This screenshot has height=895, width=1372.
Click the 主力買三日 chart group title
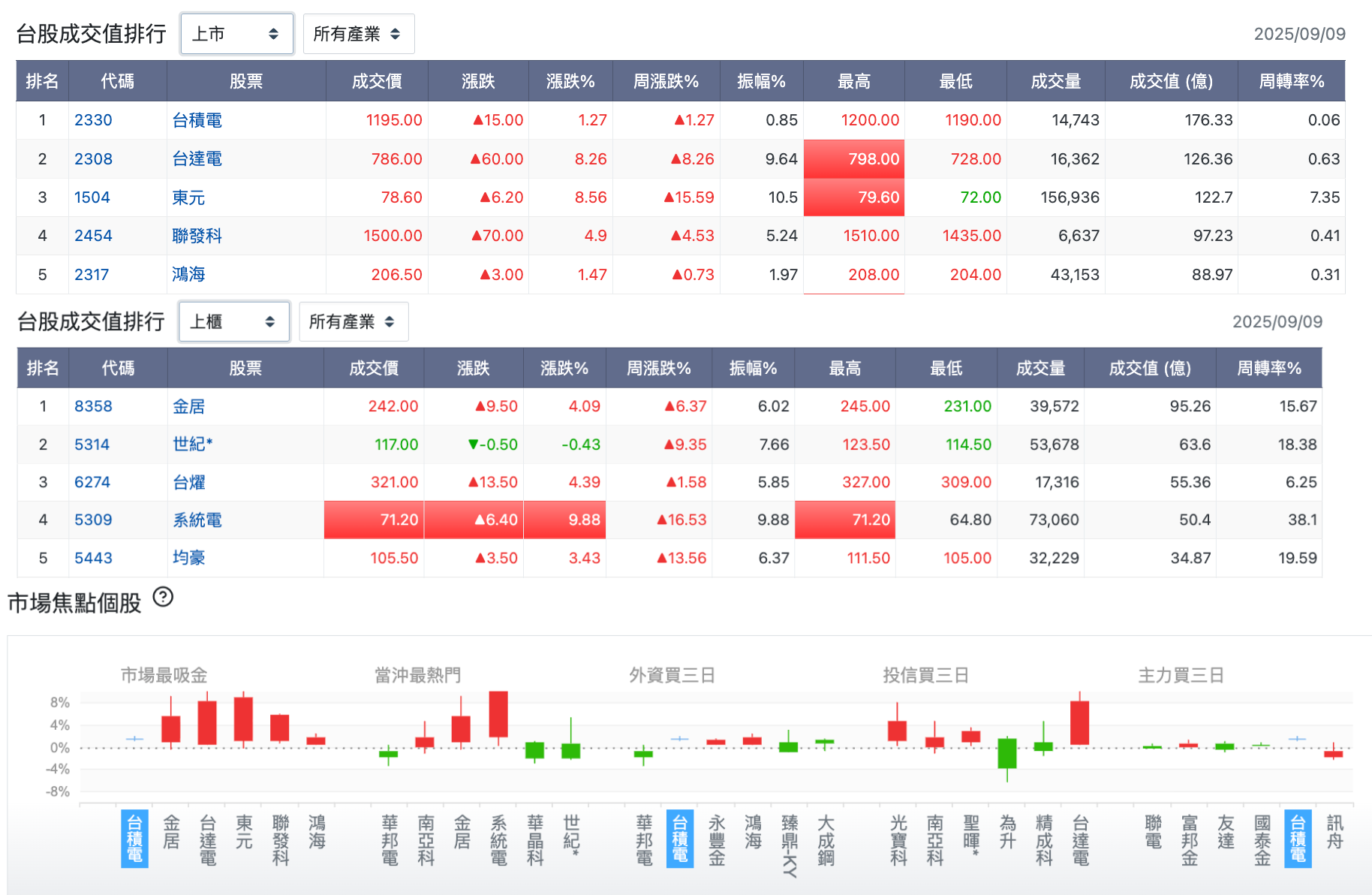pyautogui.click(x=1181, y=675)
